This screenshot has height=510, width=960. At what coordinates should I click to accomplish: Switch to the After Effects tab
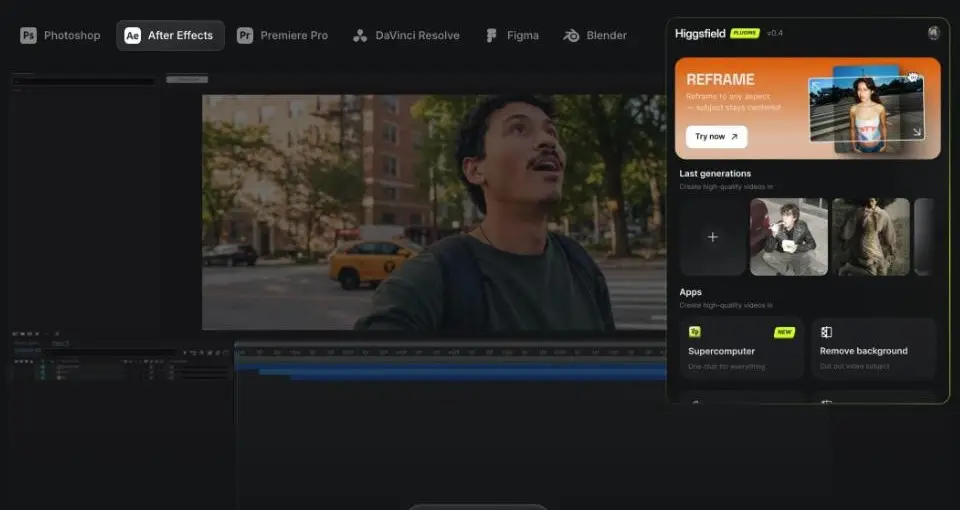pyautogui.click(x=170, y=36)
